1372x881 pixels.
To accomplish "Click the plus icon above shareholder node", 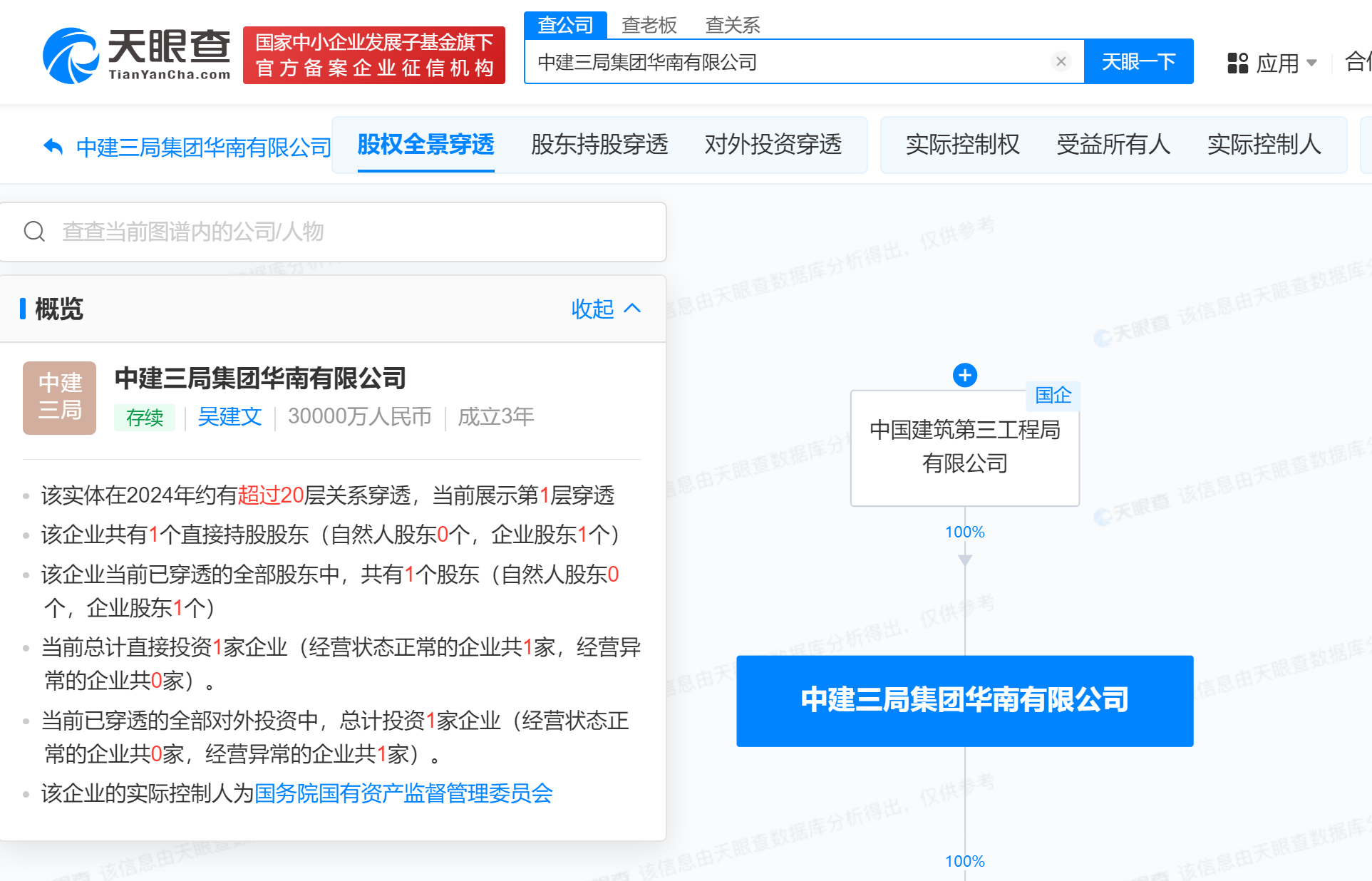I will tap(964, 375).
